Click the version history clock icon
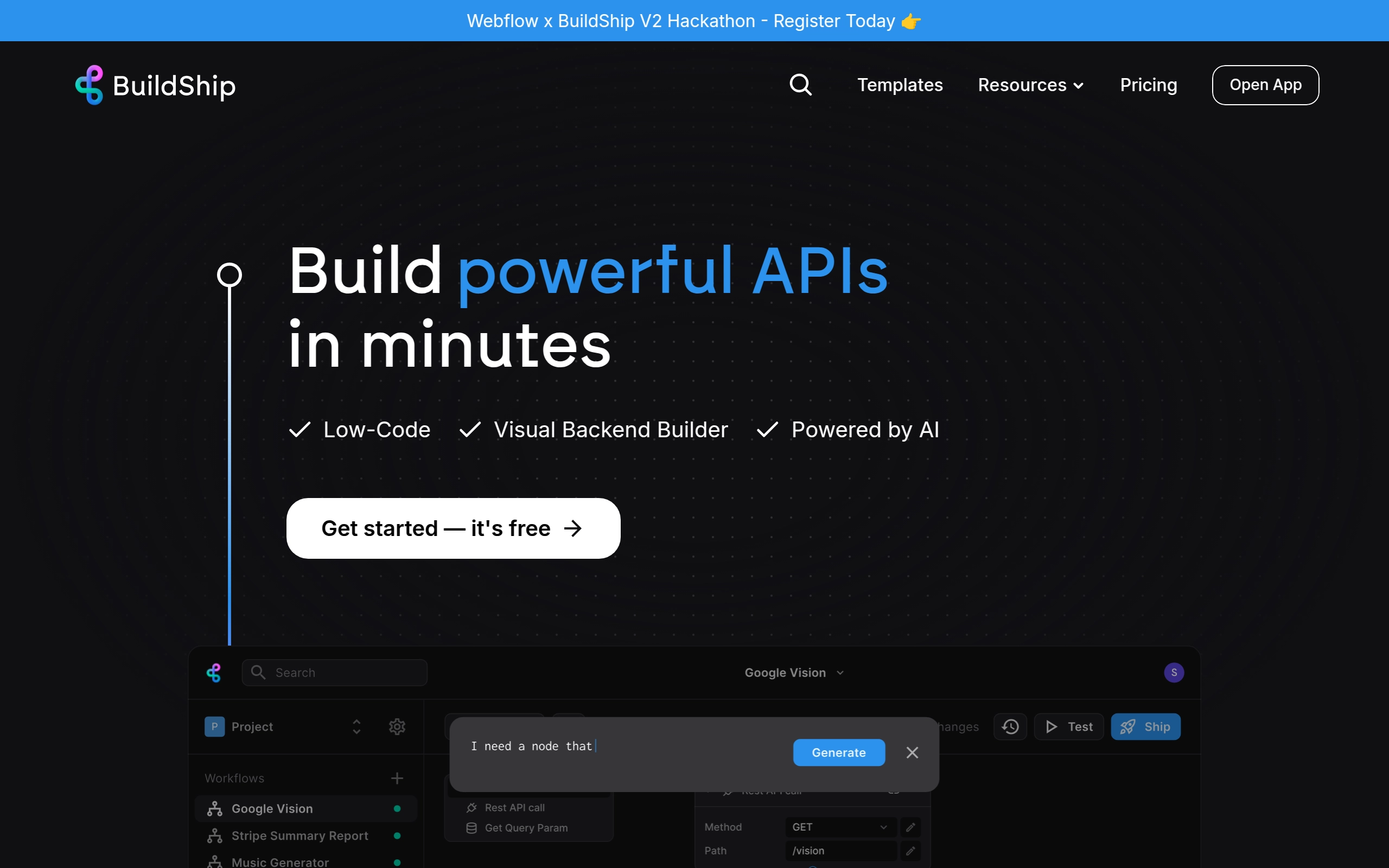Screen dimensions: 1389x868 (x=1010, y=727)
